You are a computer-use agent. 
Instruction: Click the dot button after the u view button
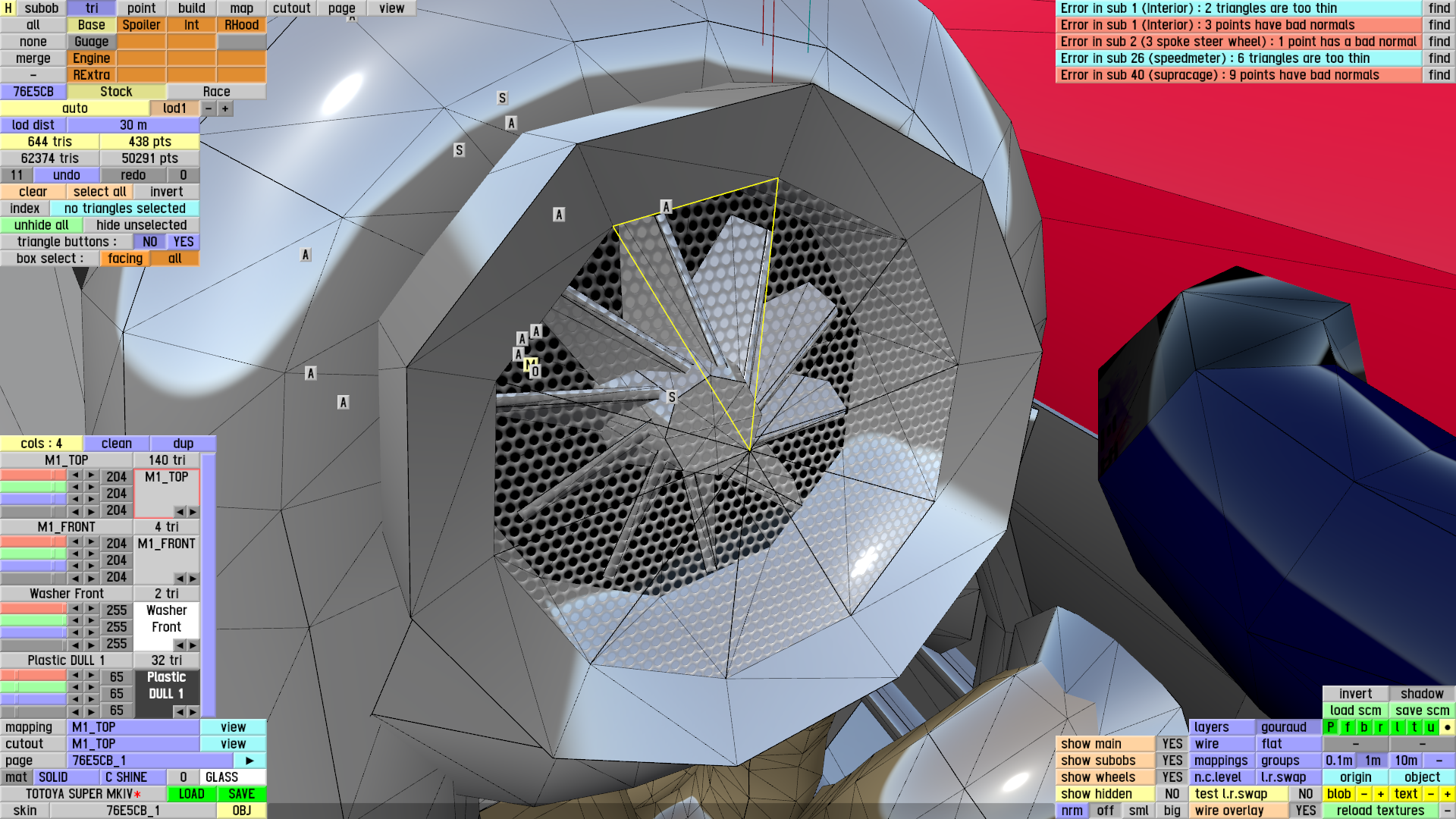[x=1447, y=727]
